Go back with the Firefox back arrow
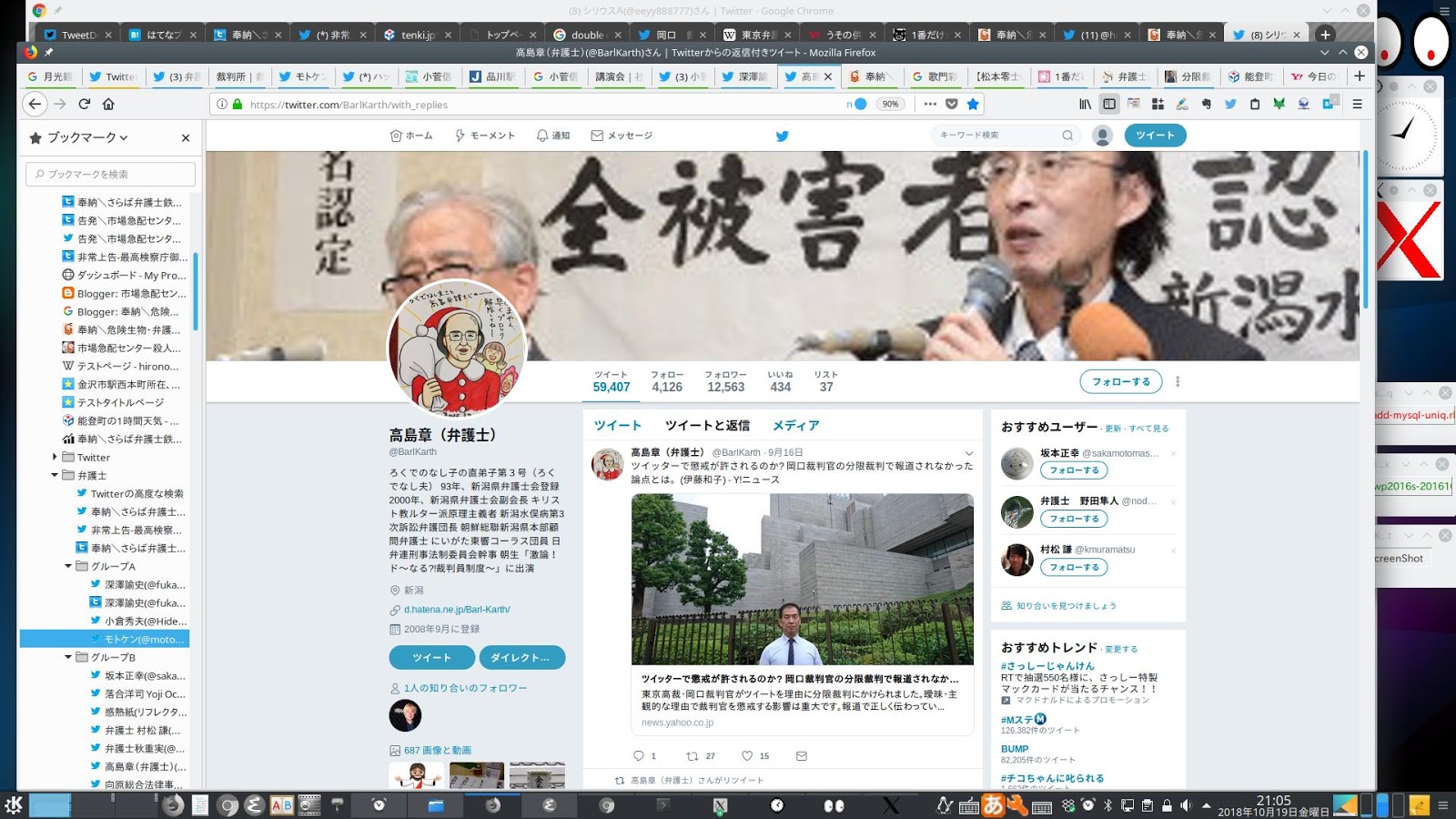 (35, 104)
